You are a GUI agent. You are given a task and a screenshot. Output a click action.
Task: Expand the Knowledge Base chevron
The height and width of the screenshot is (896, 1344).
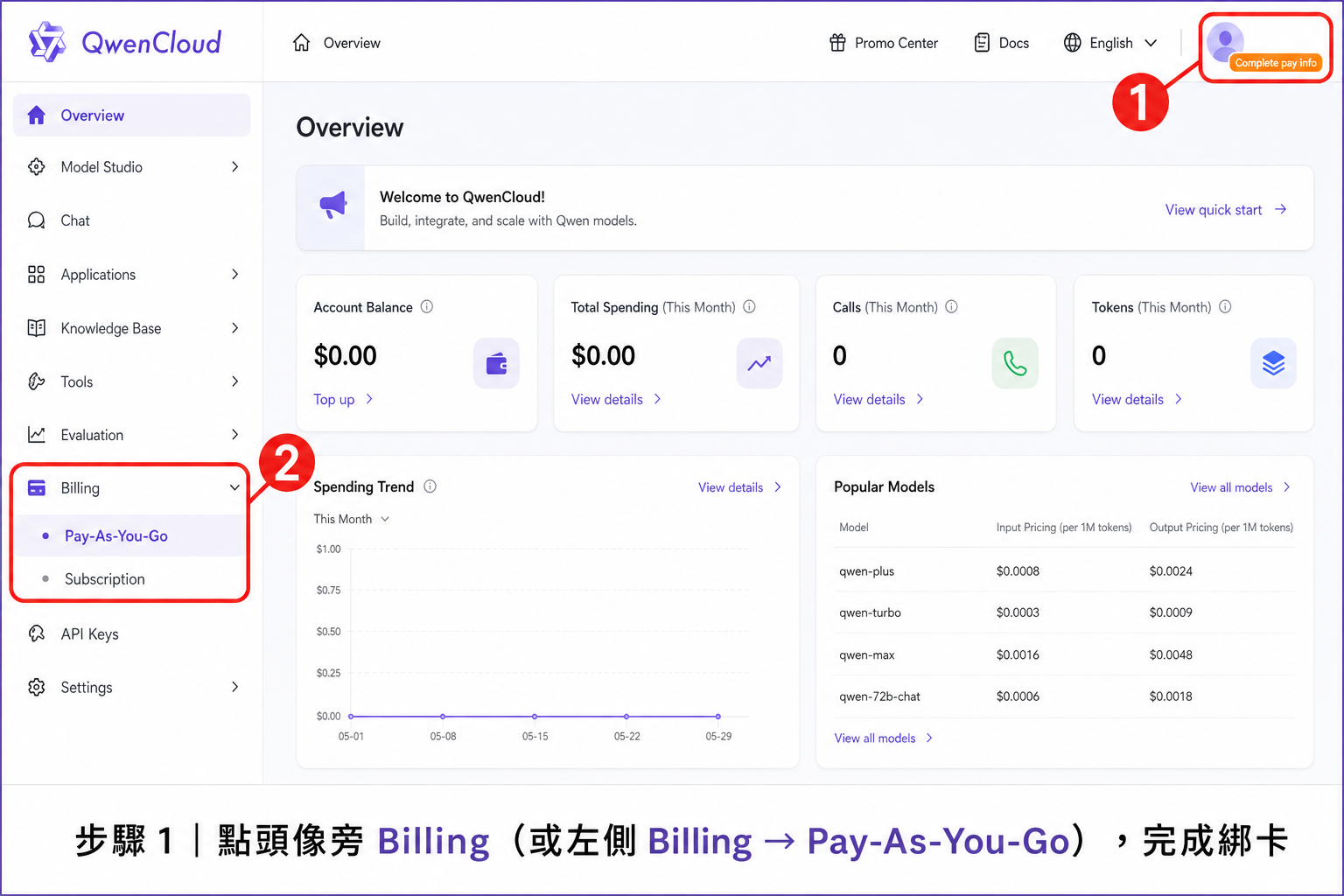point(234,328)
